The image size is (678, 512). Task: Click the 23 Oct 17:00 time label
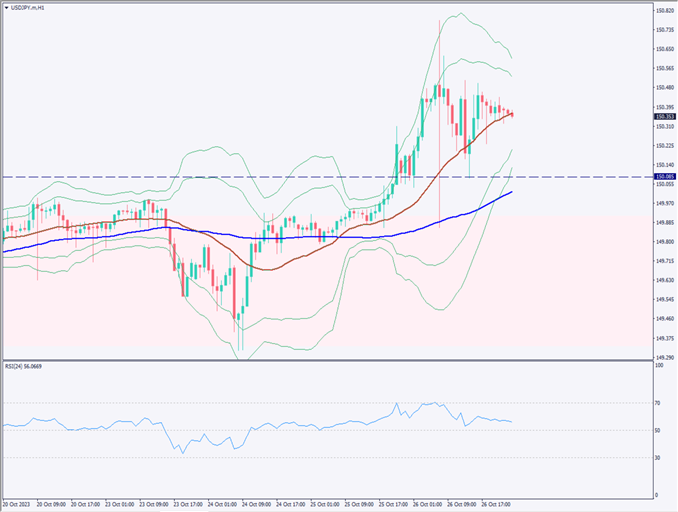(x=188, y=503)
